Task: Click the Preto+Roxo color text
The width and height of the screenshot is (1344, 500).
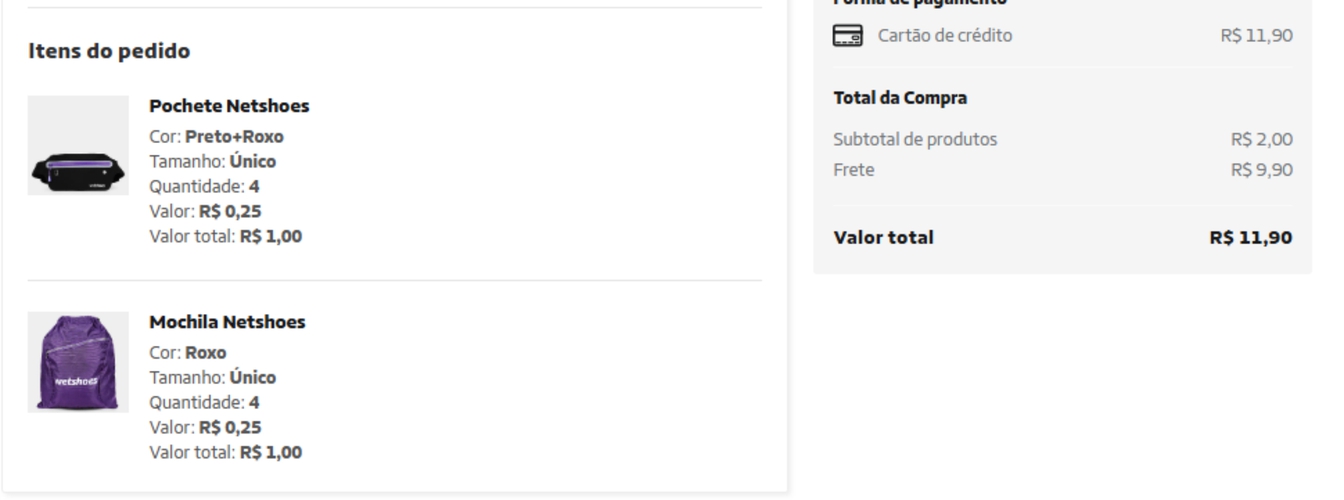Action: pyautogui.click(x=234, y=137)
